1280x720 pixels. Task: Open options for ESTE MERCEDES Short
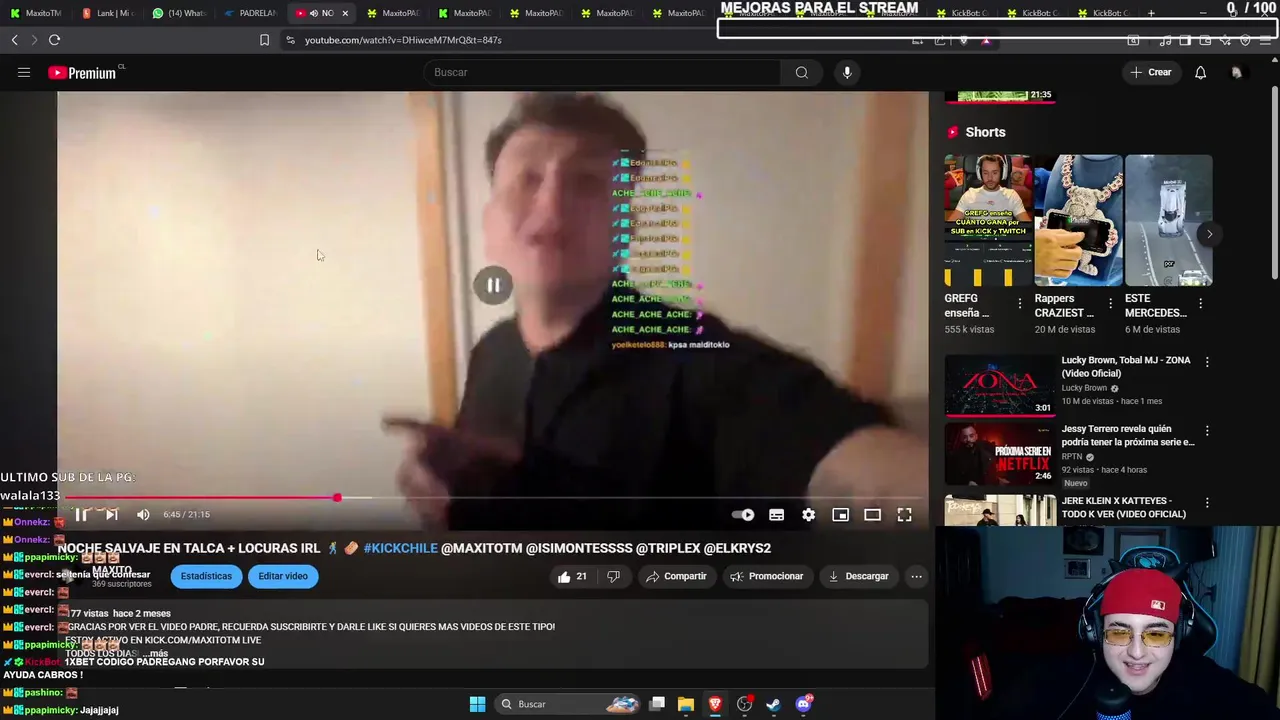pyautogui.click(x=1200, y=303)
